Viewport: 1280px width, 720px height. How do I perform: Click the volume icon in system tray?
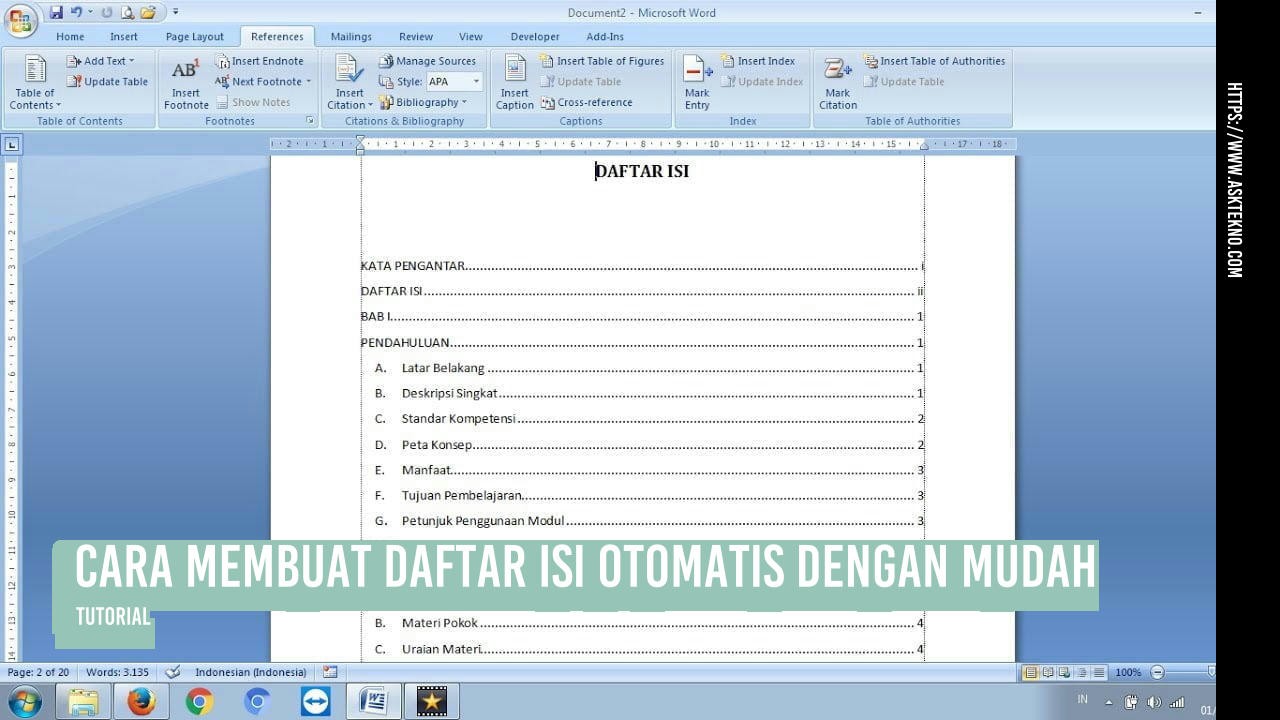tap(1154, 702)
